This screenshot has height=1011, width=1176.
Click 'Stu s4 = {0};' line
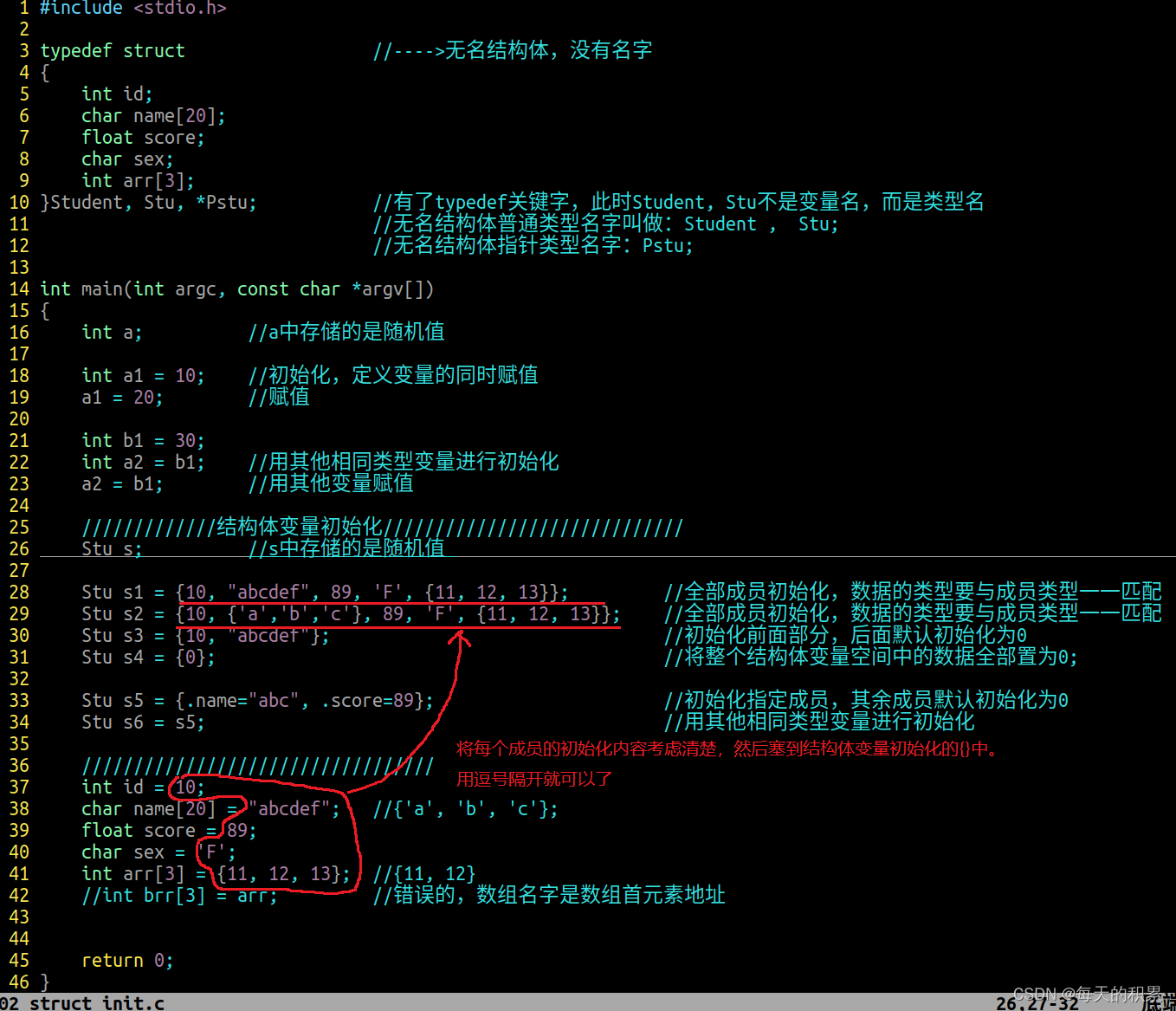(x=148, y=658)
